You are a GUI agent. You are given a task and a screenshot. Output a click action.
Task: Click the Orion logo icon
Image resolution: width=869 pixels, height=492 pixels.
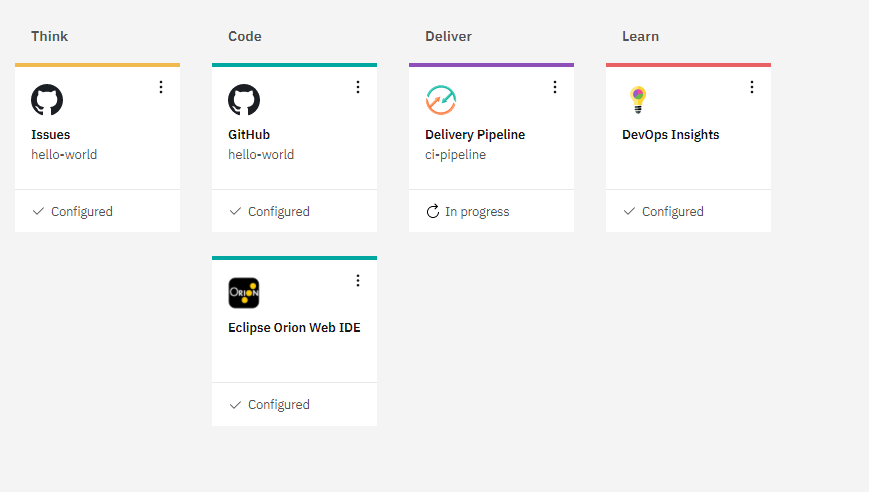(x=244, y=293)
